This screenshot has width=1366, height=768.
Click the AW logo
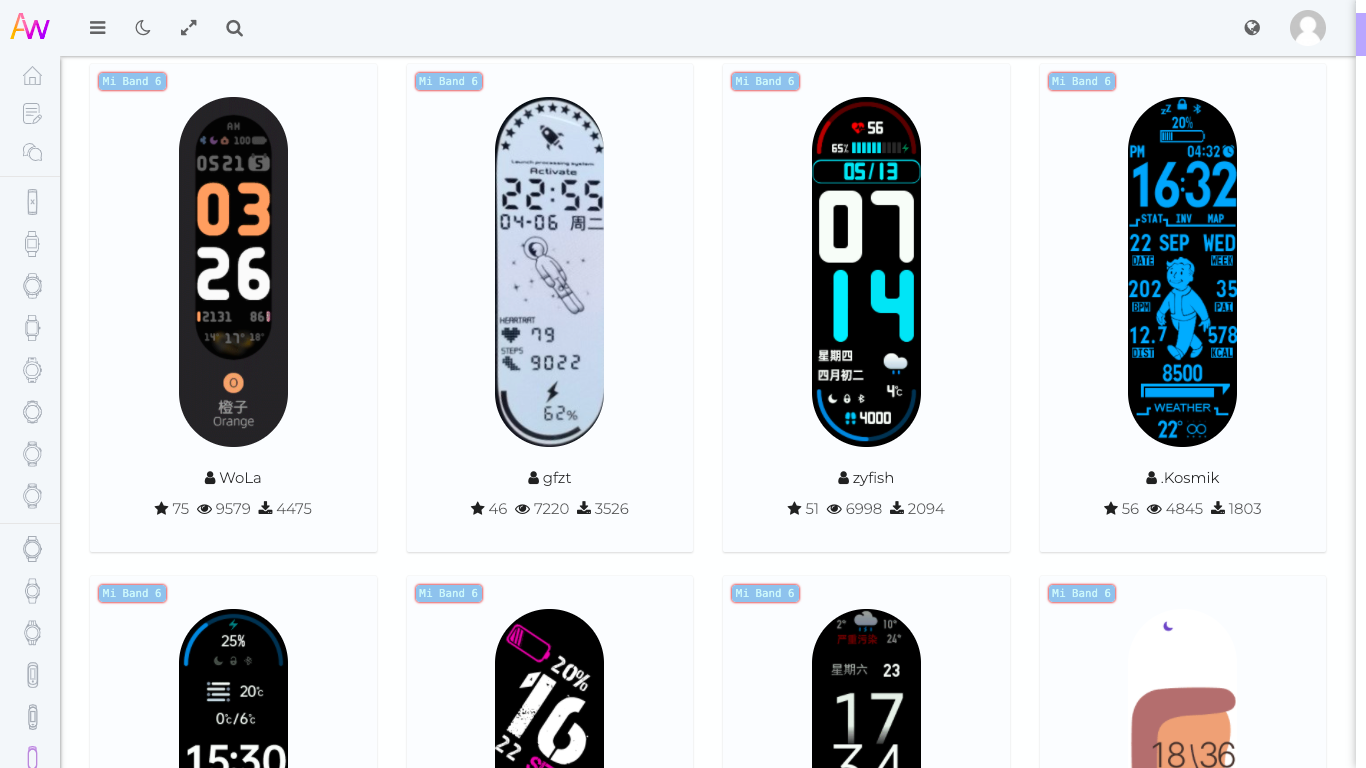click(30, 27)
